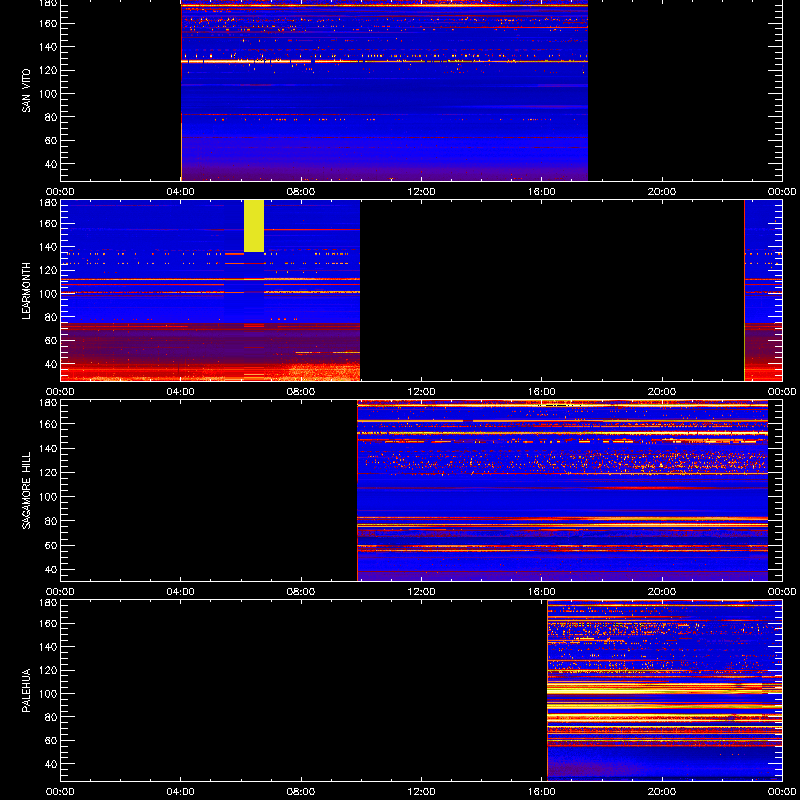Screen dimensions: 800x800
Task: Click the 16:00 time label below Sagamore Hill
Action: (x=542, y=592)
